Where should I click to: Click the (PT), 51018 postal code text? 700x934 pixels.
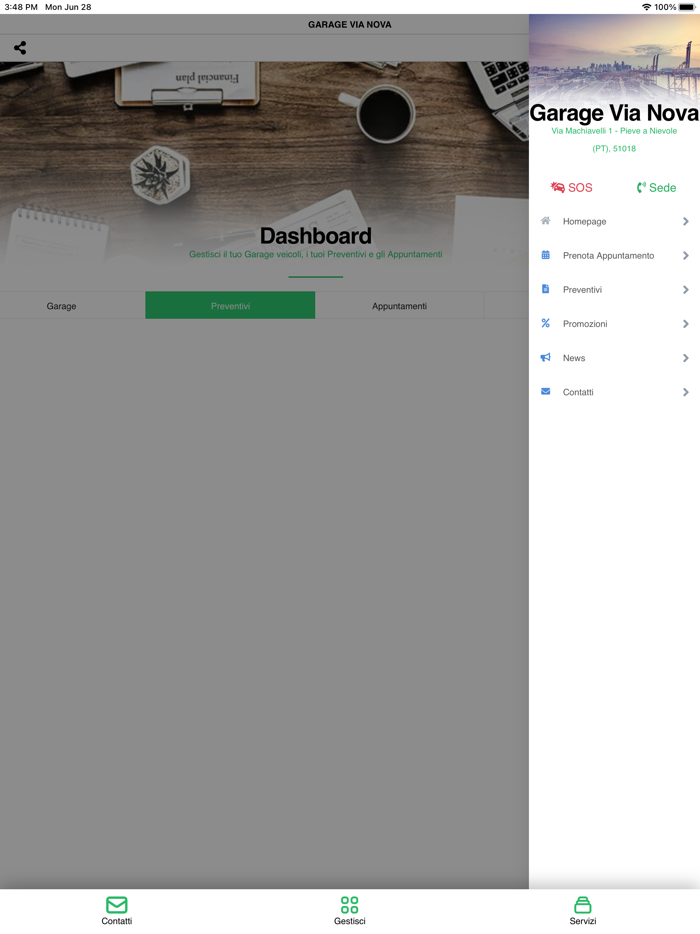pos(614,148)
